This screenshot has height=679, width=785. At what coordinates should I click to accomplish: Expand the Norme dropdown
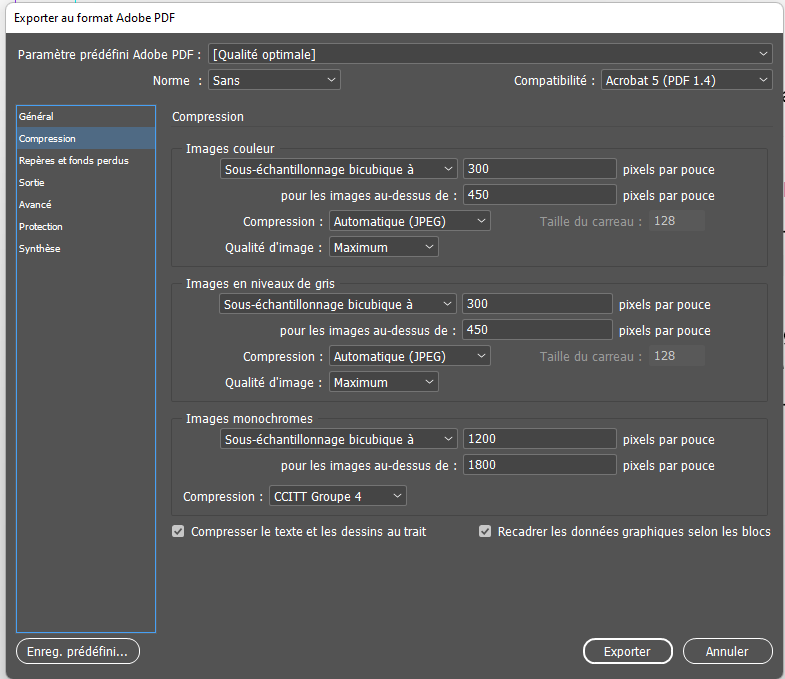[274, 80]
